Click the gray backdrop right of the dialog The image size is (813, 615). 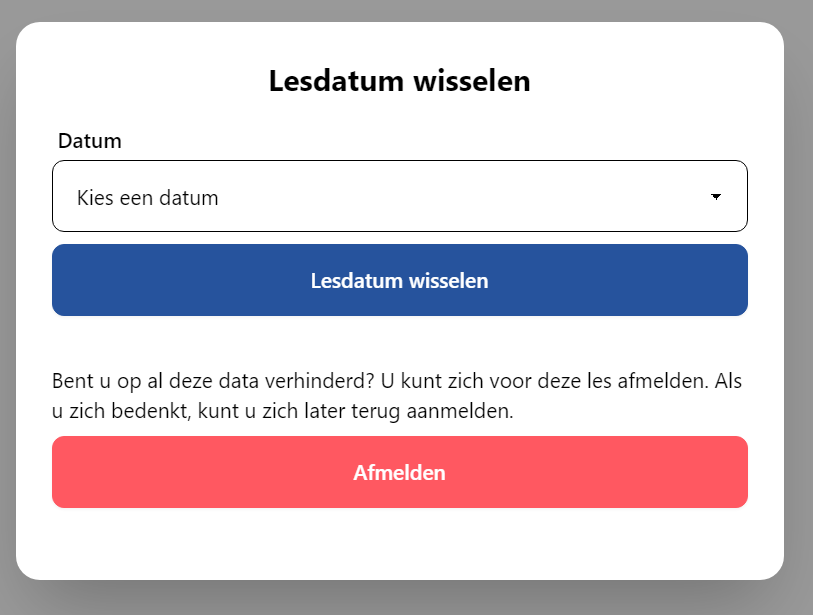pyautogui.click(x=798, y=300)
